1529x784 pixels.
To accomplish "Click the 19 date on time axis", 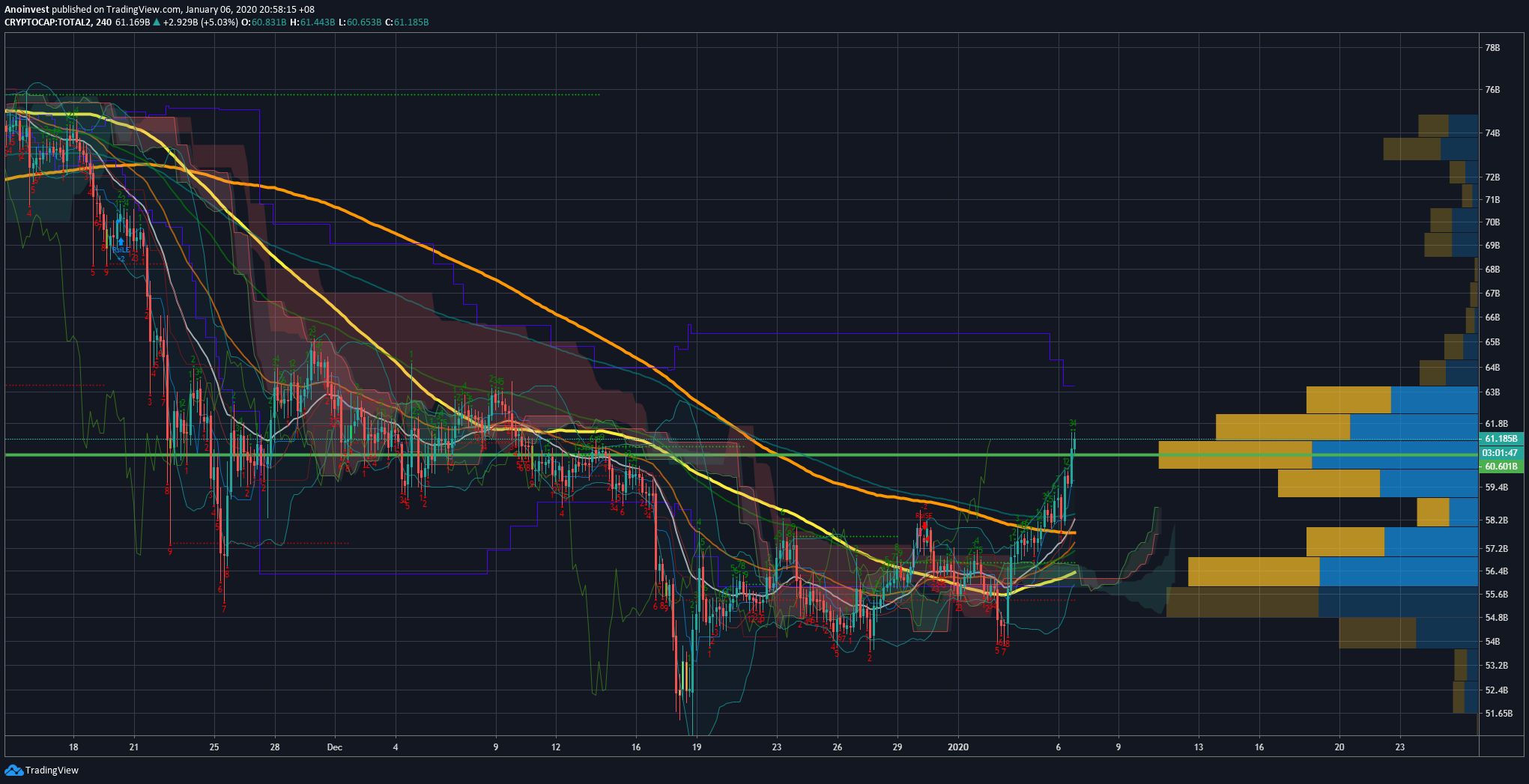I will (697, 747).
